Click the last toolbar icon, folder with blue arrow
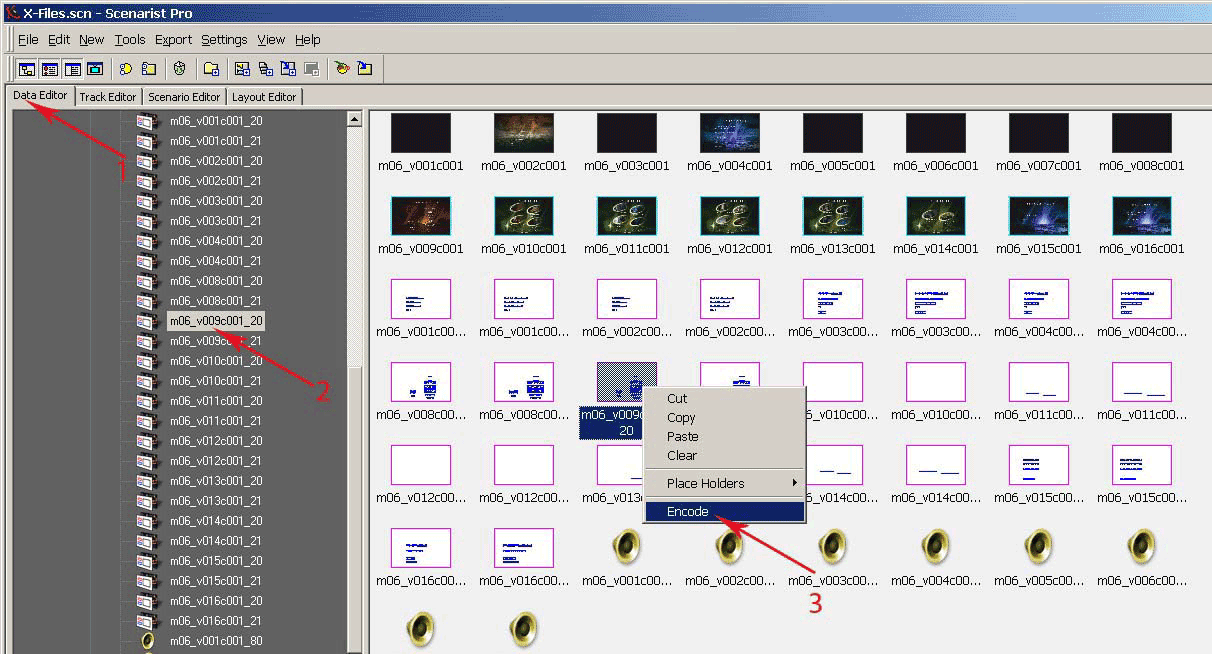The width and height of the screenshot is (1212, 654). pos(365,69)
